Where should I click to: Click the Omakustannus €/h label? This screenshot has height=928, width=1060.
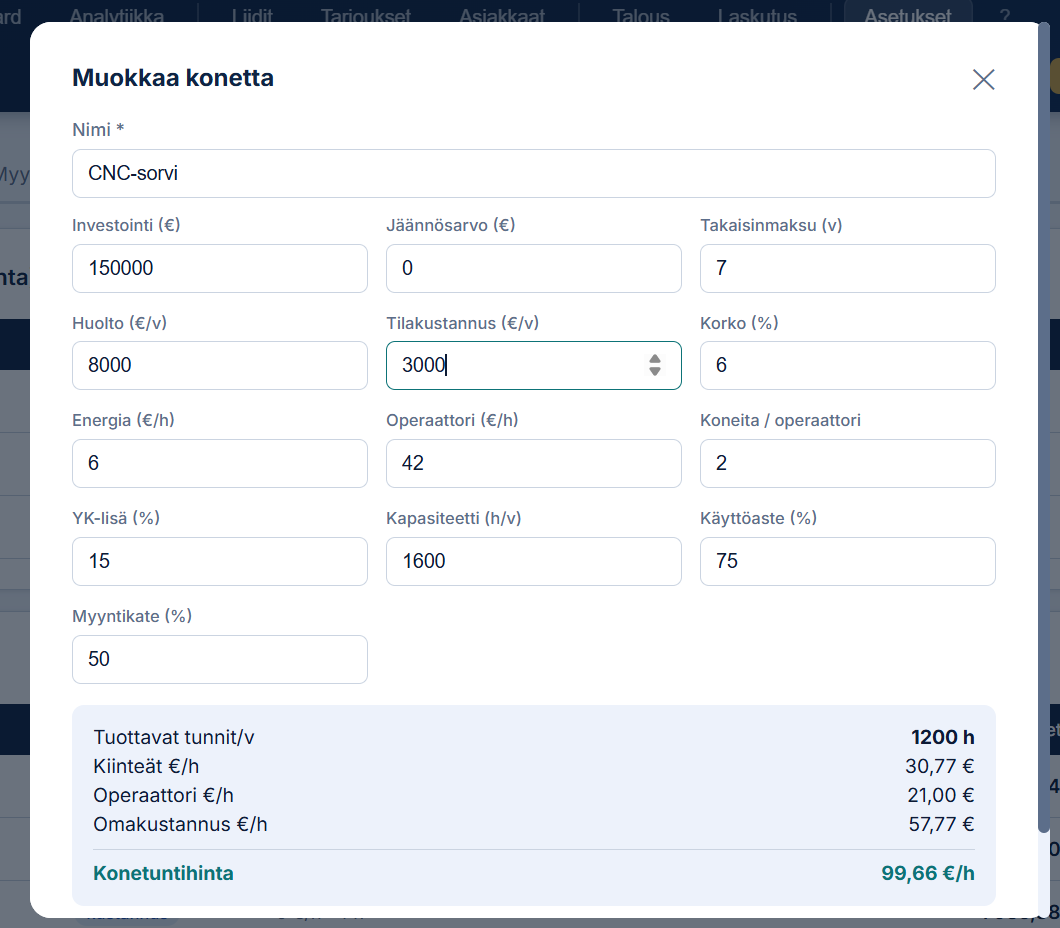180,825
